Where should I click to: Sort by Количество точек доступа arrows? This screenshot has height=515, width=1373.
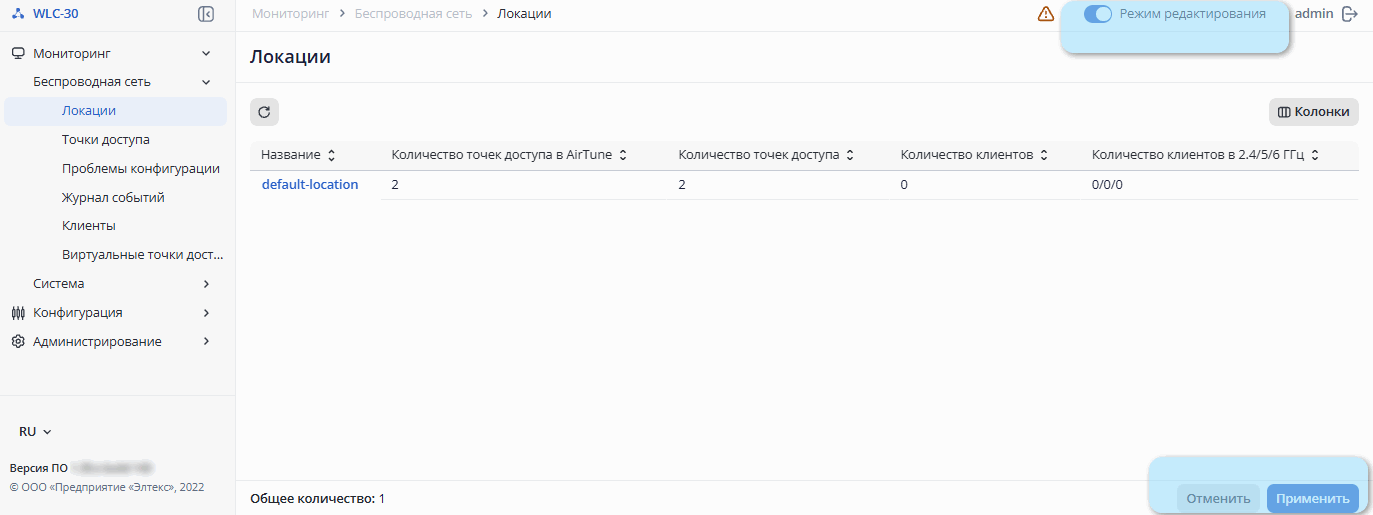coord(850,156)
